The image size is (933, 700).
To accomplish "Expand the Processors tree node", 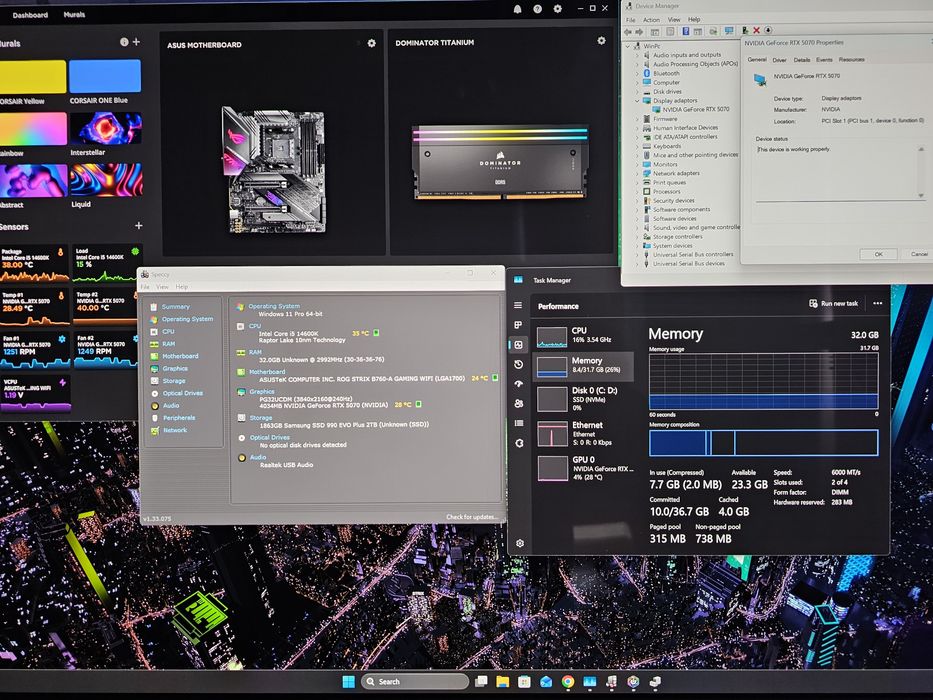I will (x=637, y=192).
